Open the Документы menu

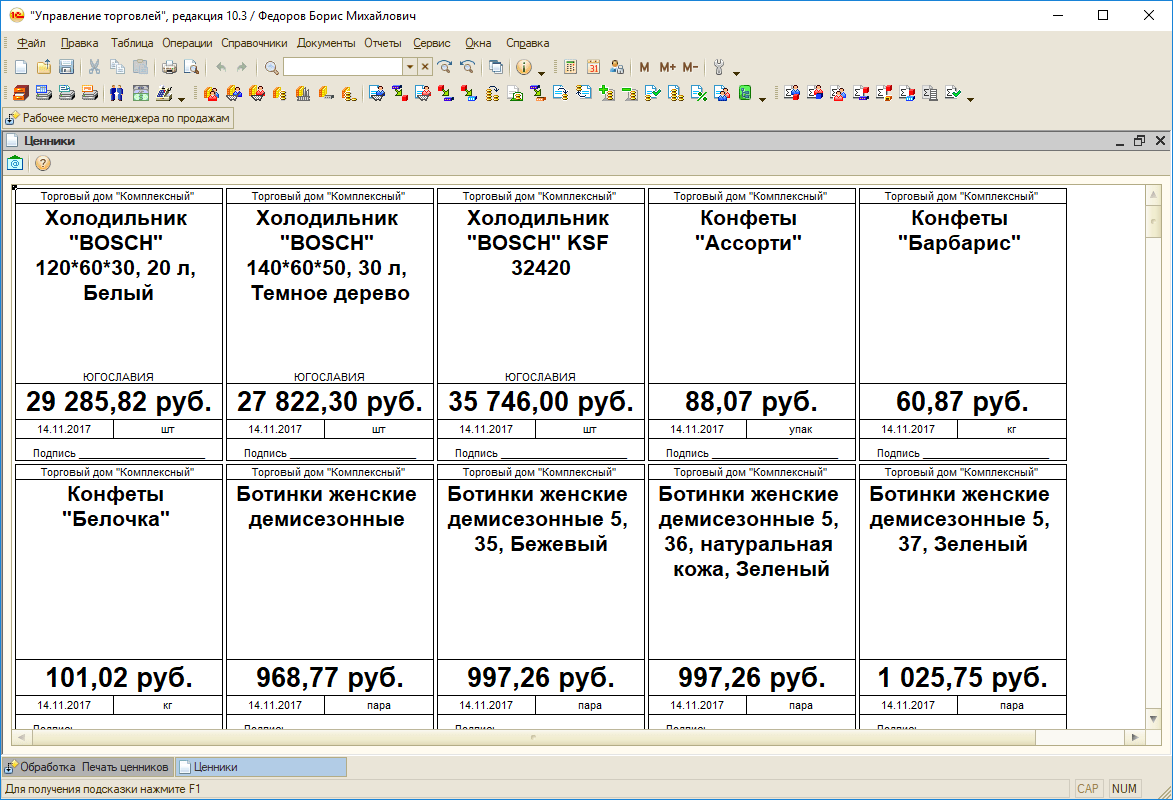326,43
